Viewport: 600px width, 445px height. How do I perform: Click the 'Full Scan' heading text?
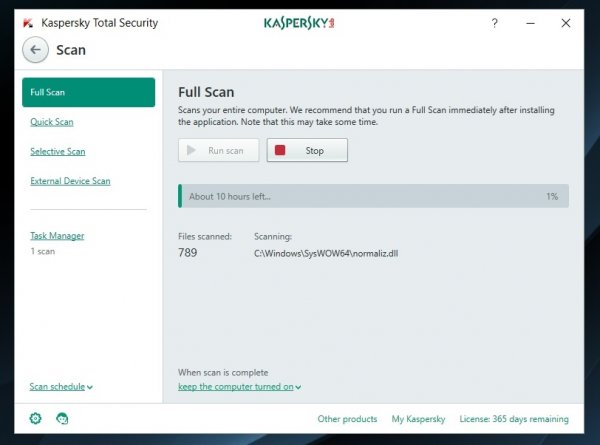click(x=206, y=92)
